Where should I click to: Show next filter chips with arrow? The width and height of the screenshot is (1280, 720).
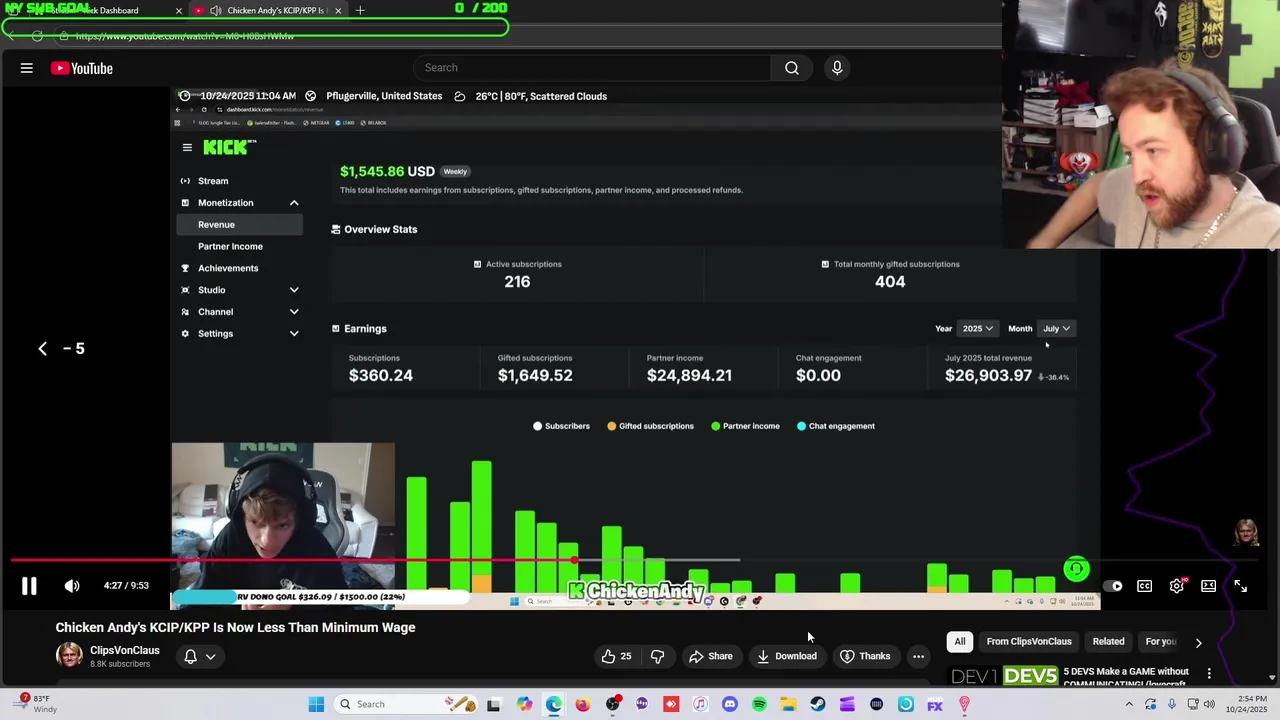click(1198, 642)
